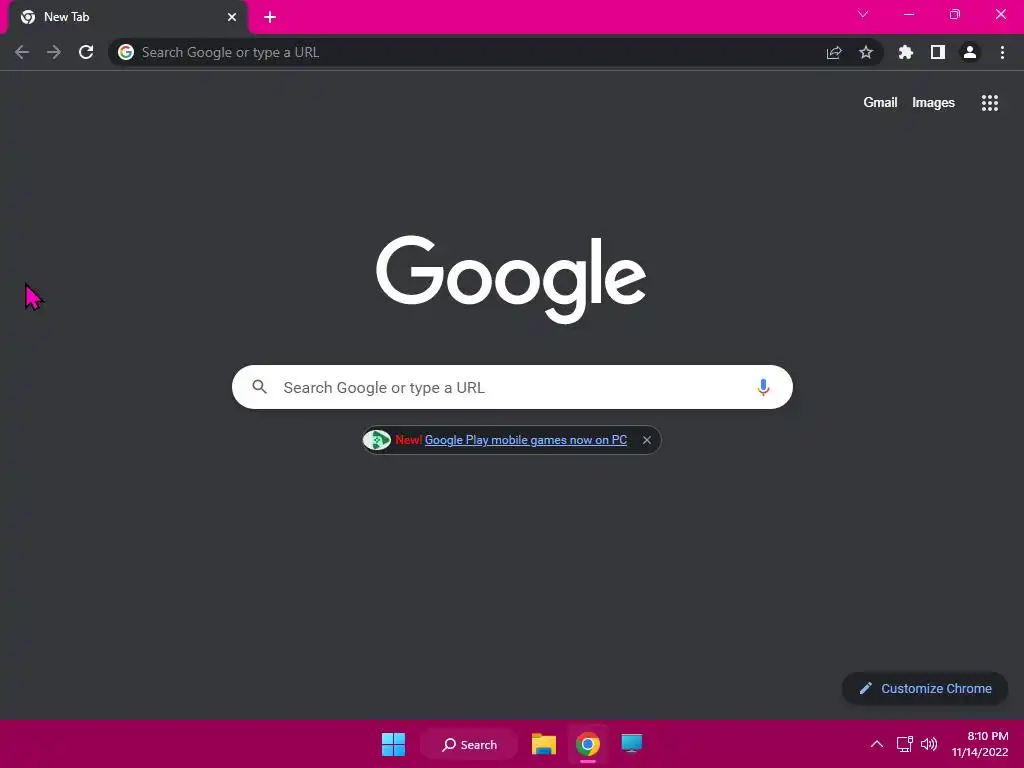Open File Explorer from the taskbar
Viewport: 1024px width, 768px height.
click(x=543, y=744)
